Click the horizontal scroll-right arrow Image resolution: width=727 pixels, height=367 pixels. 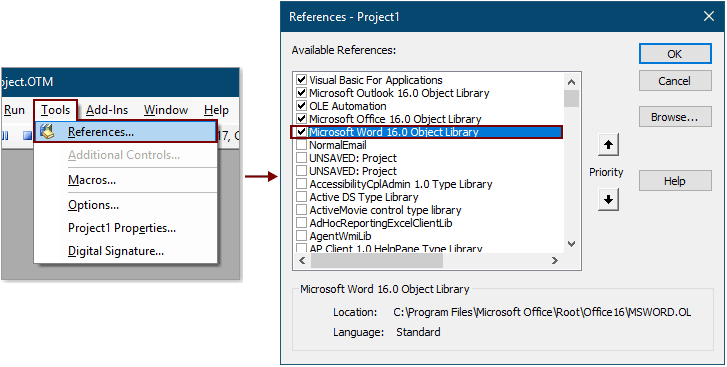[555, 261]
